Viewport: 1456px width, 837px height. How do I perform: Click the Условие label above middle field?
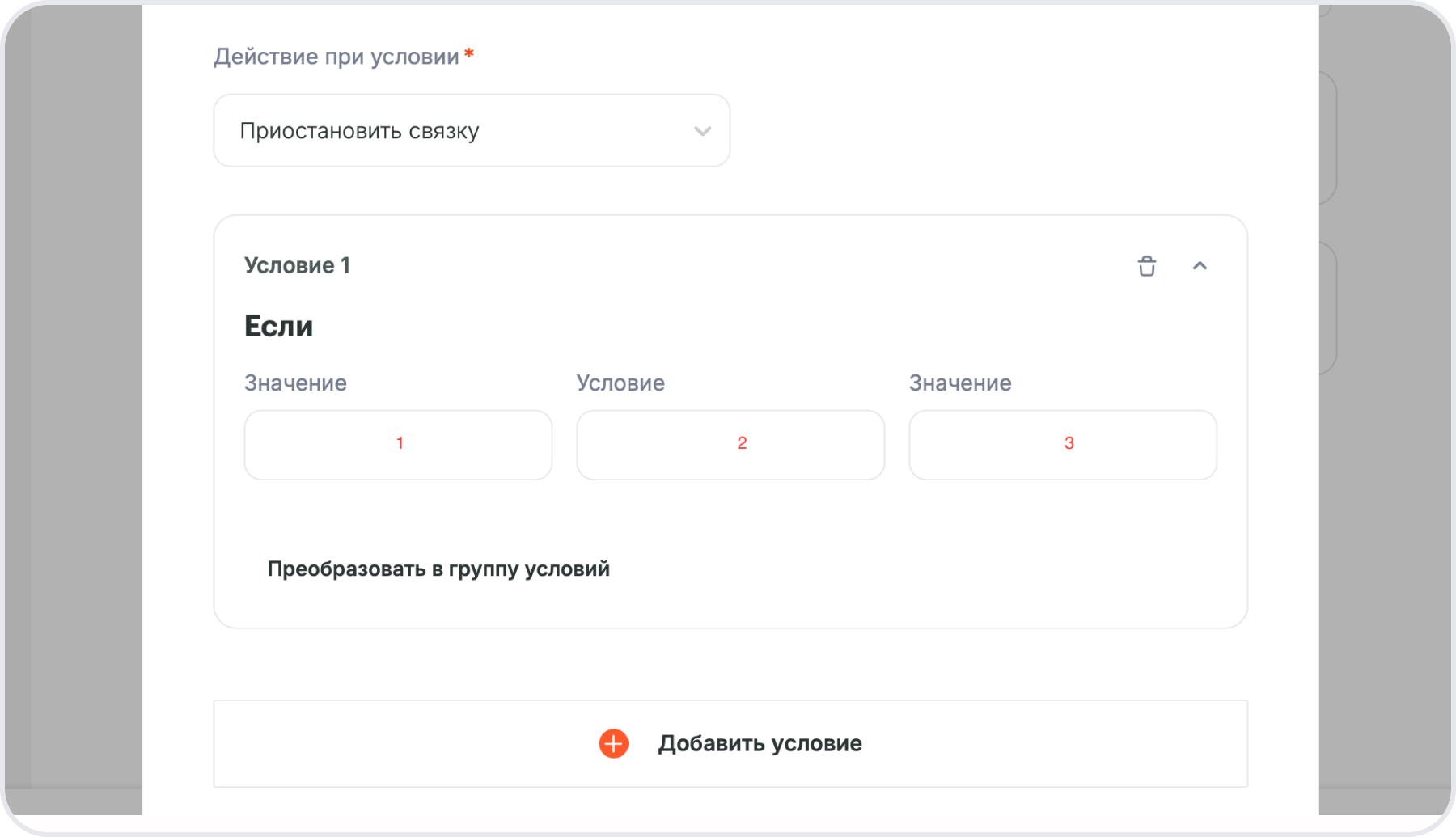[620, 383]
